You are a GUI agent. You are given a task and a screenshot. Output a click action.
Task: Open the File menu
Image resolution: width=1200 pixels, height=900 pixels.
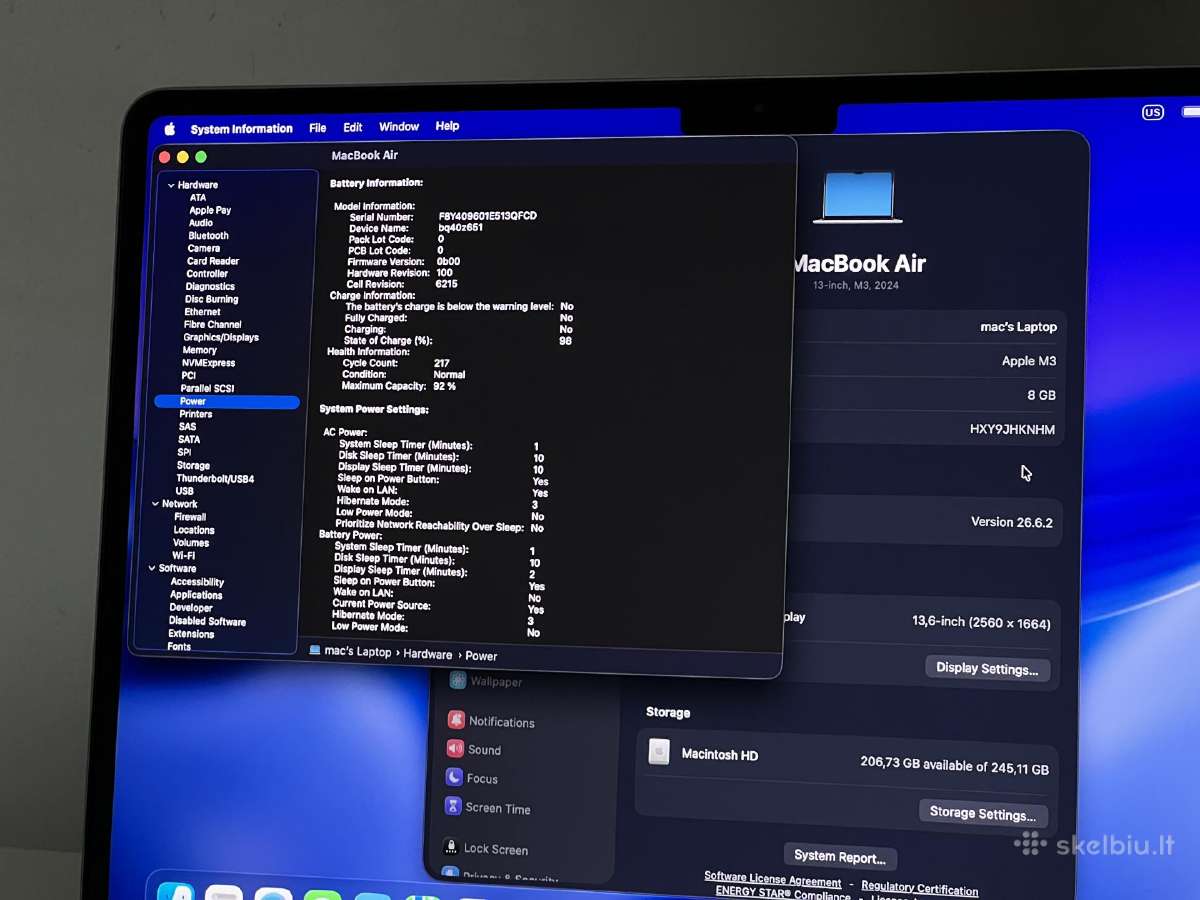coord(318,128)
